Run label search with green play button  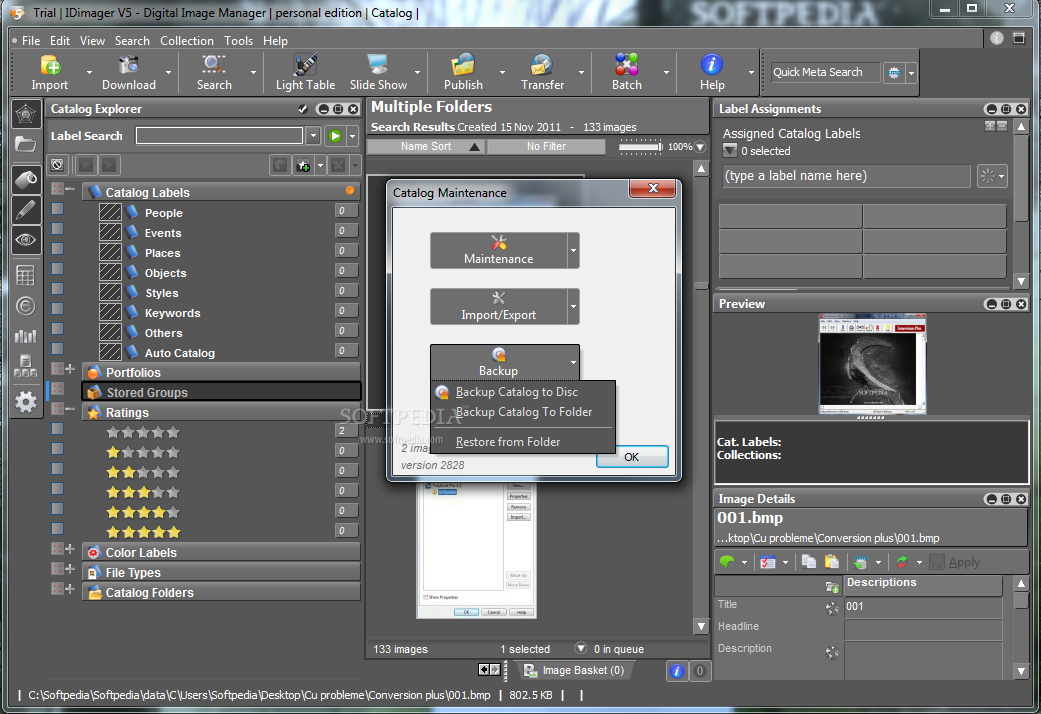(335, 136)
